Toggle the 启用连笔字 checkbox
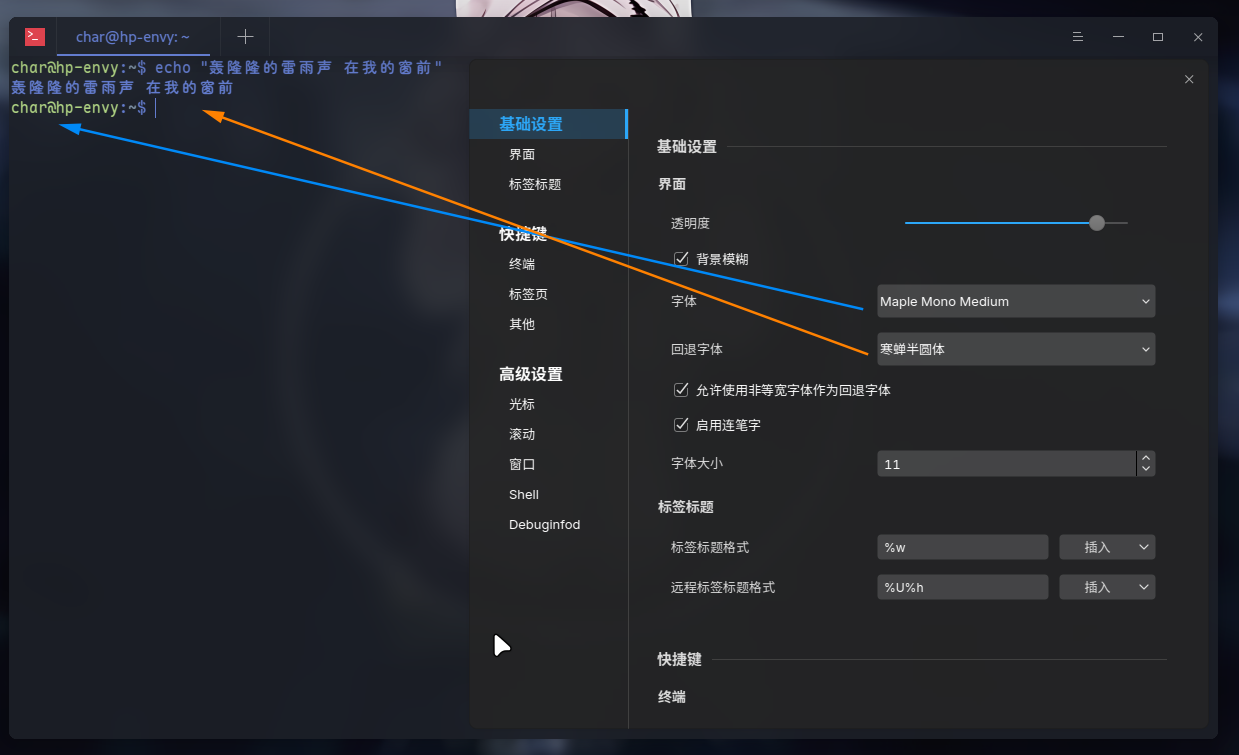Screen dimensions: 1239x755 point(682,425)
